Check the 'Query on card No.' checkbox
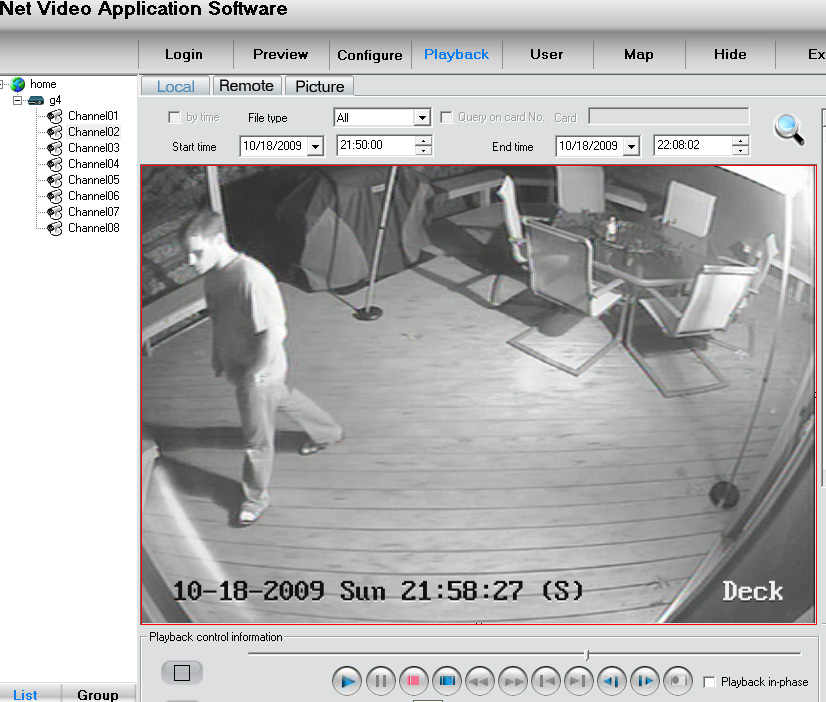Image resolution: width=826 pixels, height=702 pixels. click(x=447, y=117)
